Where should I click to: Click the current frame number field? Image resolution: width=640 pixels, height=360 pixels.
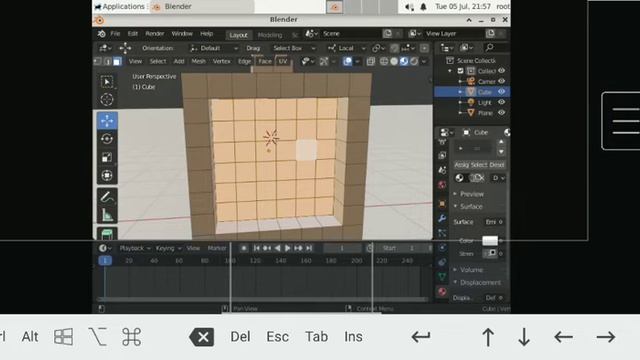342,248
